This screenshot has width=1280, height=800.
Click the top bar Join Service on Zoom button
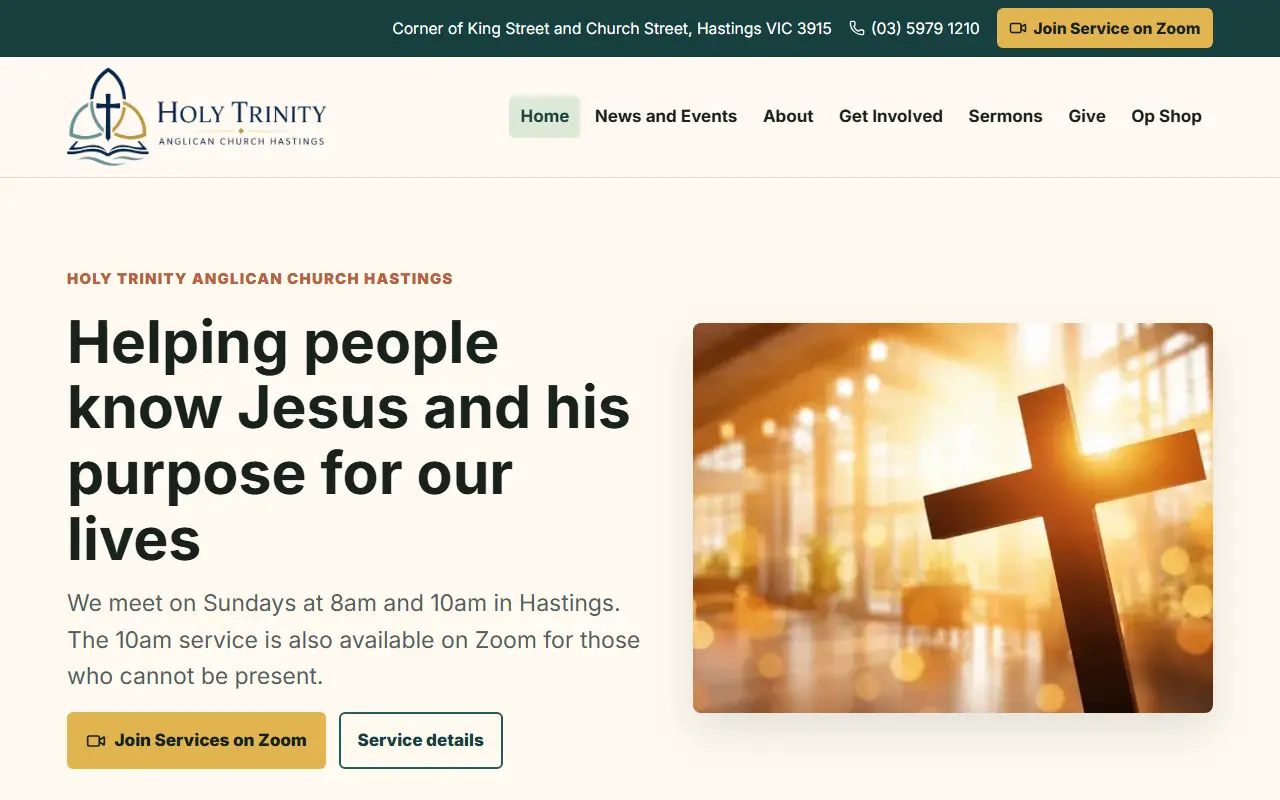click(x=1105, y=28)
